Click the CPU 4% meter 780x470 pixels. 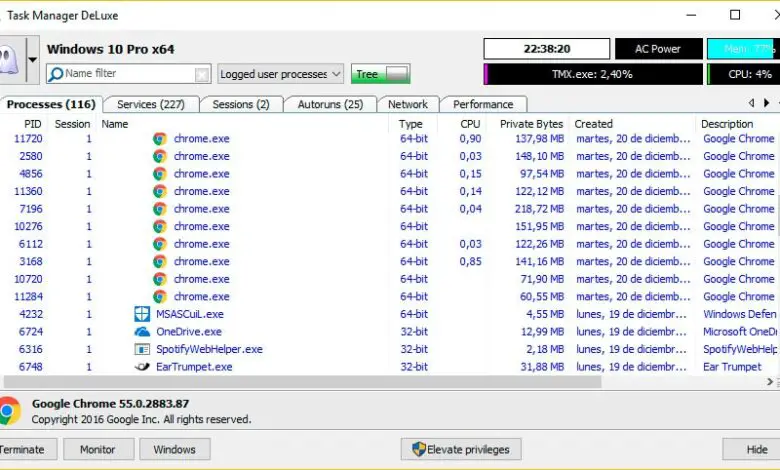tap(744, 74)
